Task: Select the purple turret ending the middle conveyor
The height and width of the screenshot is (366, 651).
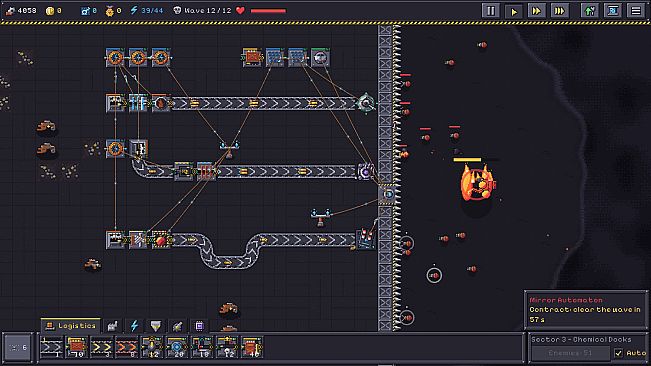Action: click(x=365, y=171)
